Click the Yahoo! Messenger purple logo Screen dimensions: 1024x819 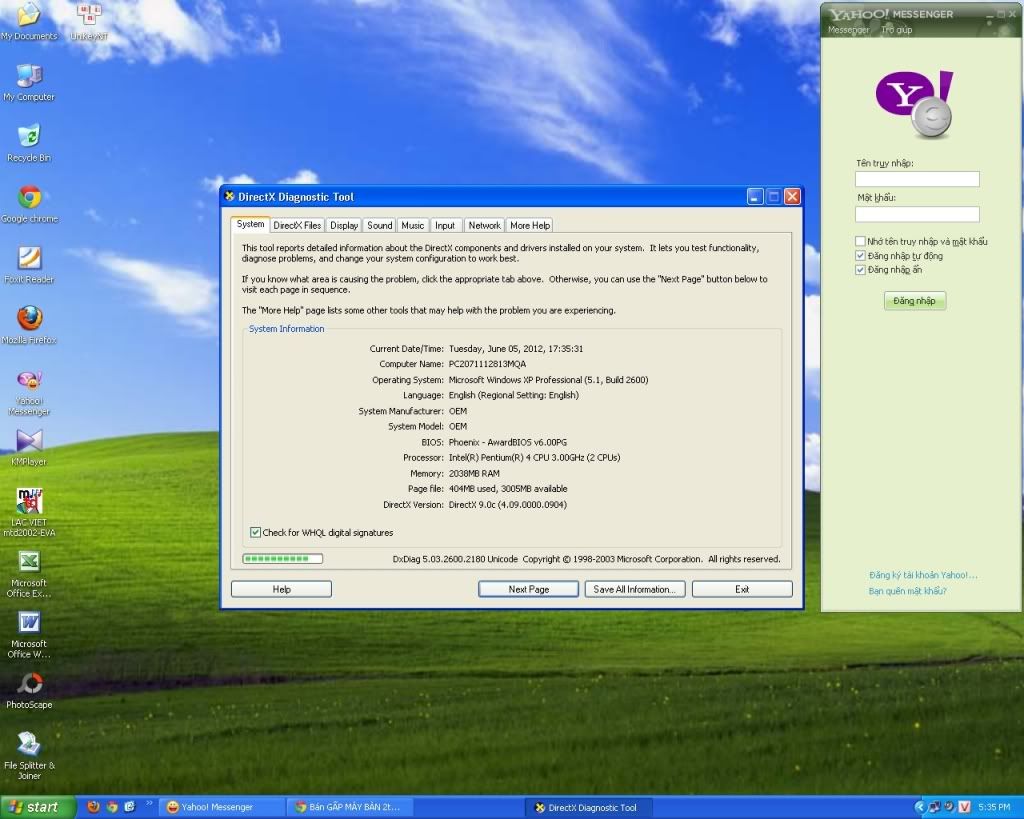click(914, 103)
